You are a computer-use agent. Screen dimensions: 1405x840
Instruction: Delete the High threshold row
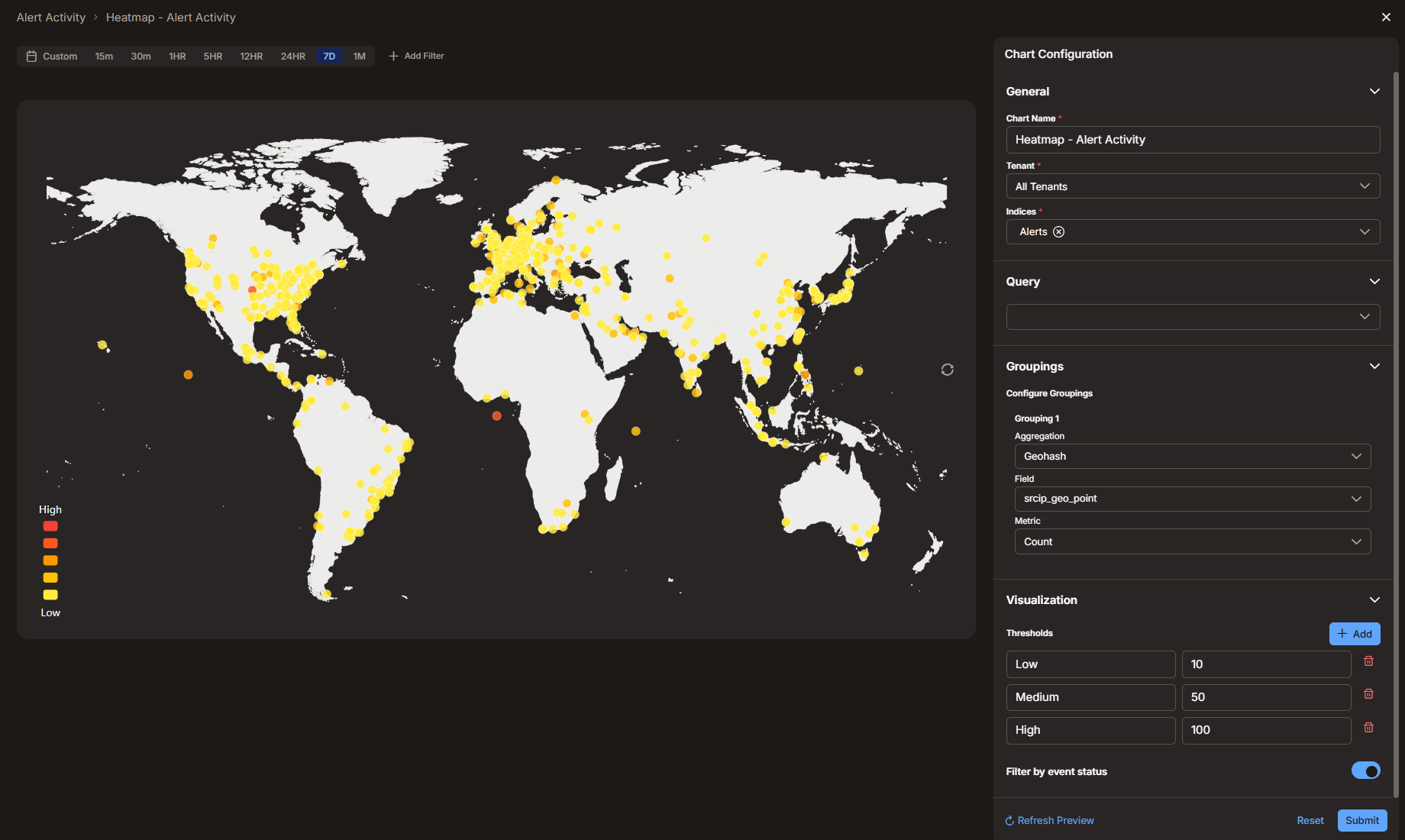[x=1368, y=728]
